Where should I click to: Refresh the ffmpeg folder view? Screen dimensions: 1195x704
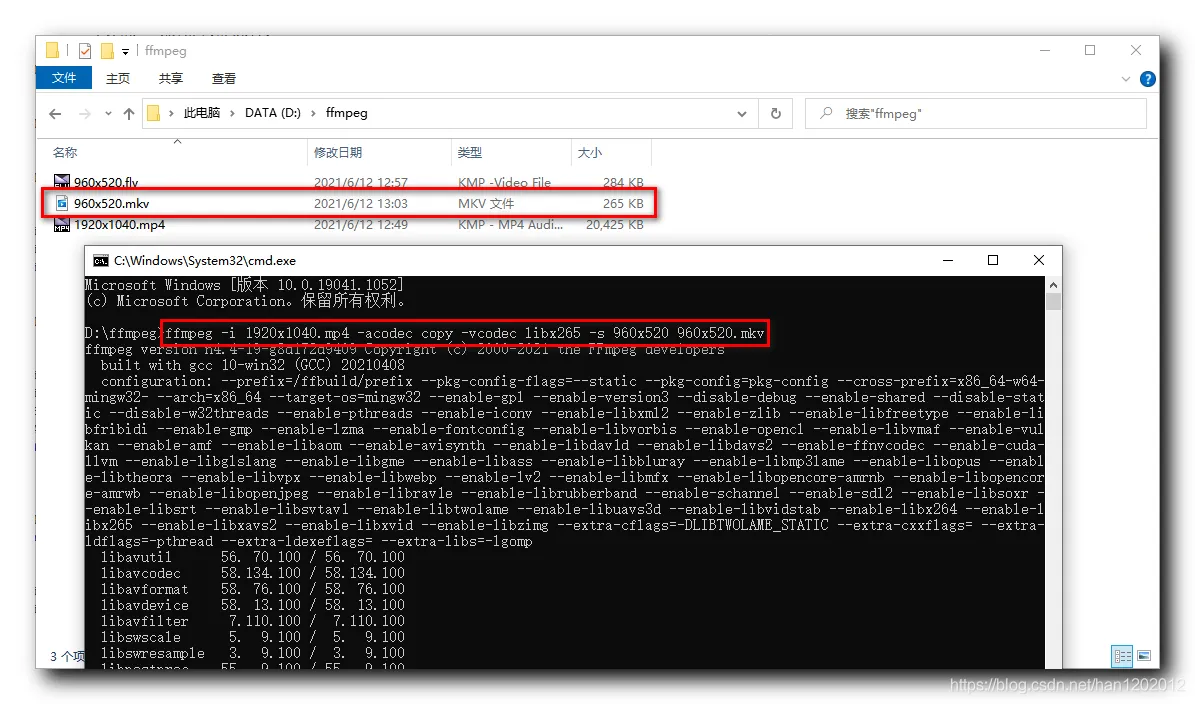point(776,114)
